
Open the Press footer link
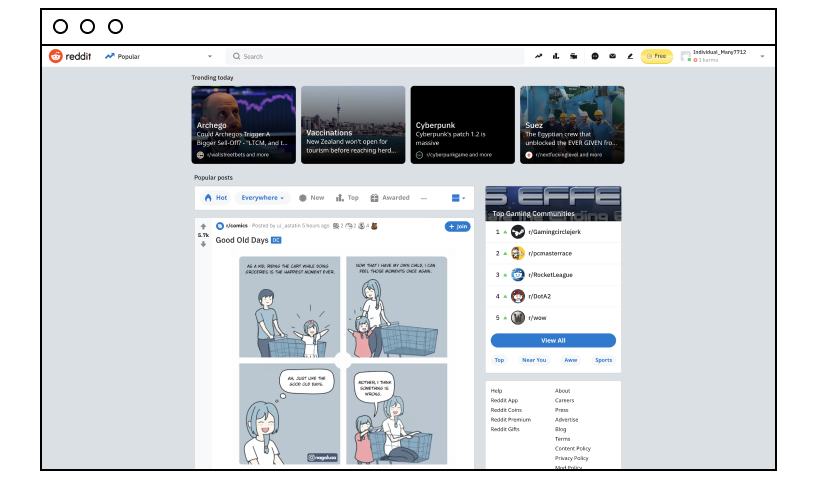(x=561, y=410)
